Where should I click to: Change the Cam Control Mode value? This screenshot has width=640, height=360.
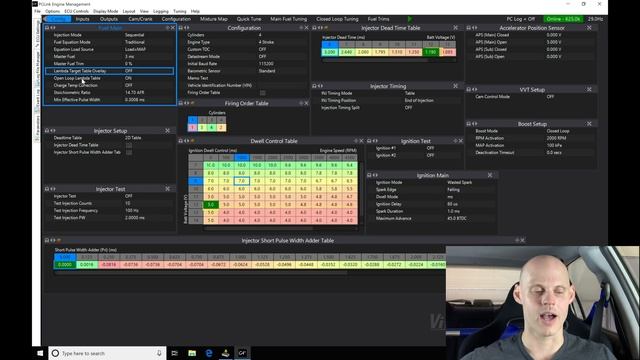point(550,97)
